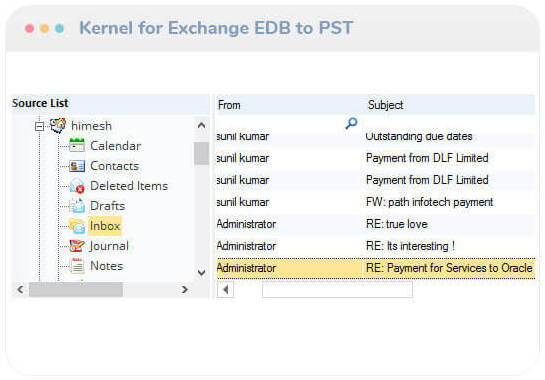Screen dimensions: 545x380
Task: Click the Deleted Items icon
Action: (x=77, y=186)
